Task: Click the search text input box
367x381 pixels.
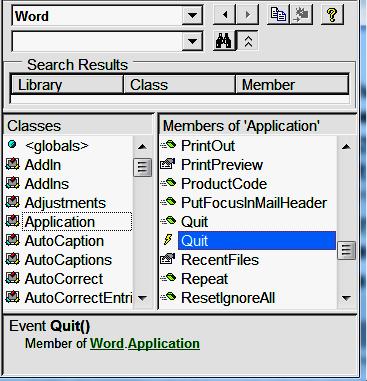Action: pos(97,41)
